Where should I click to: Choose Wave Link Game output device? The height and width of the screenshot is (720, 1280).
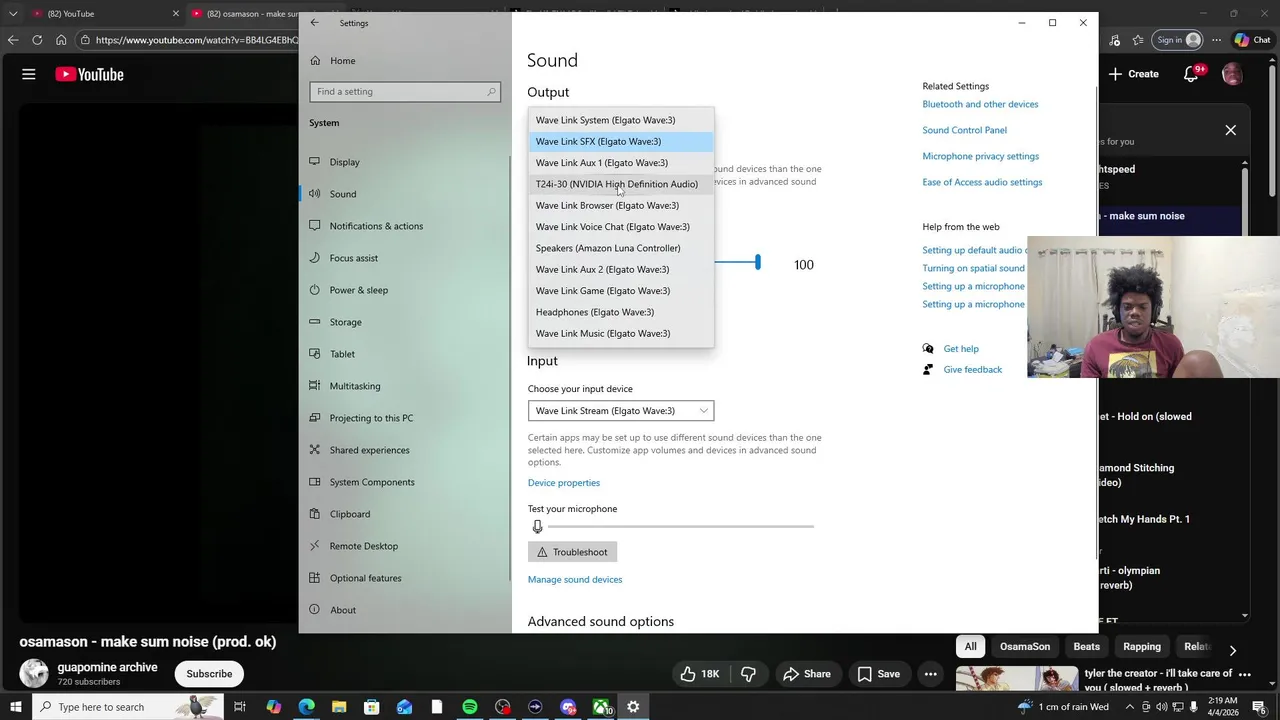(x=621, y=291)
